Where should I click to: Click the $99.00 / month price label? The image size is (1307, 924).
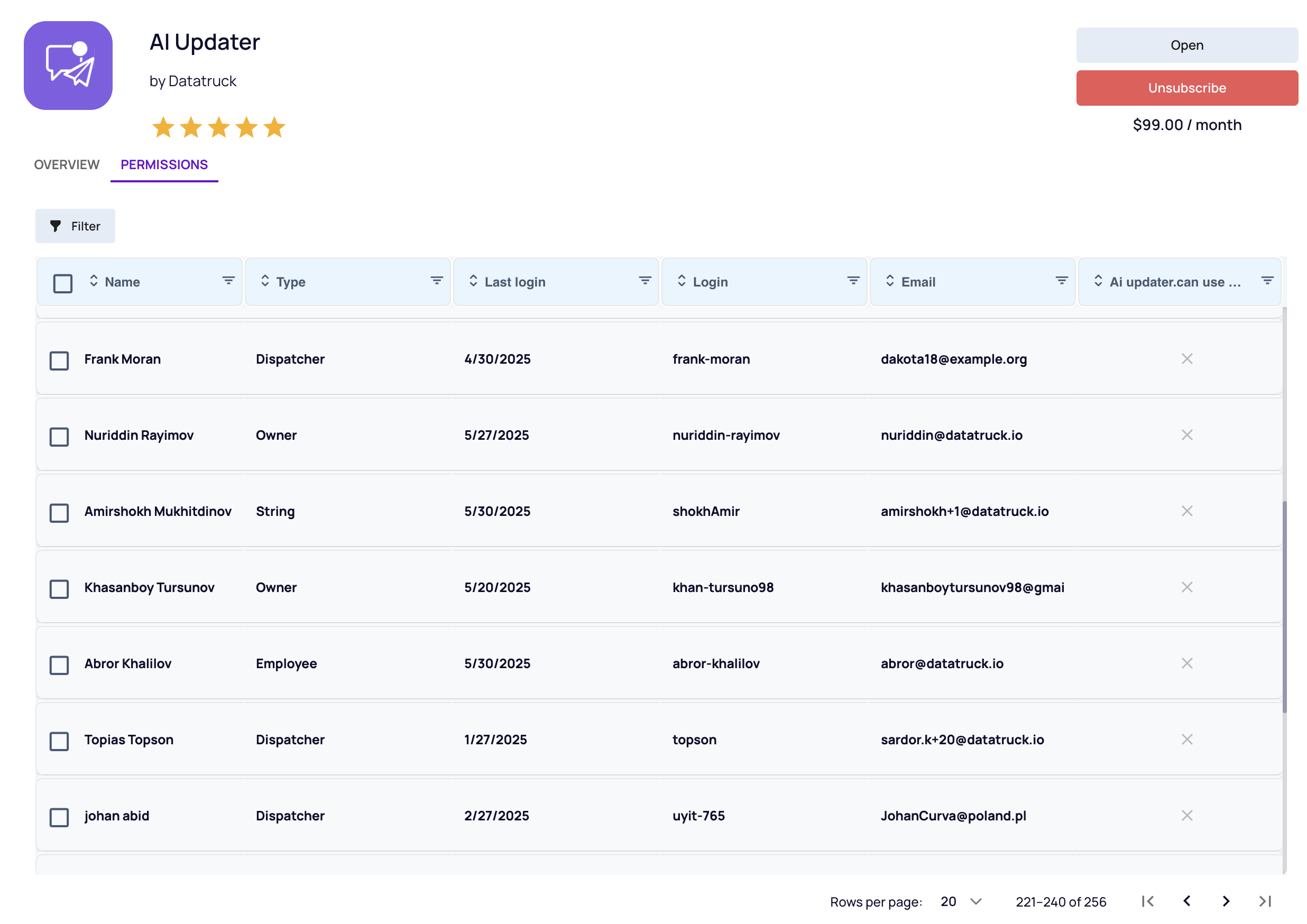[x=1187, y=125]
